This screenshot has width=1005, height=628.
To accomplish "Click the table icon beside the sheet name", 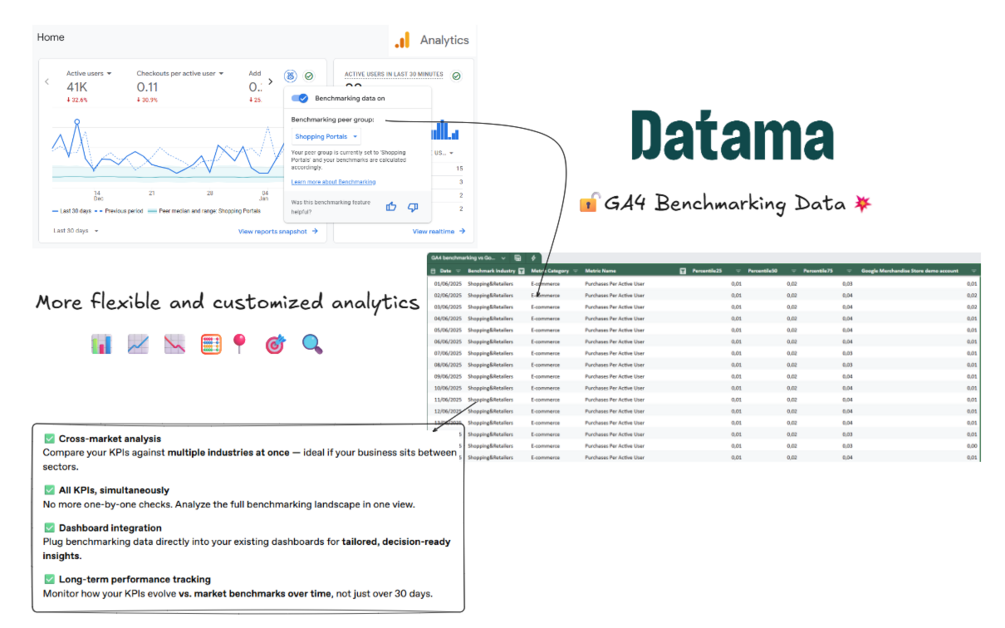I will (x=517, y=258).
